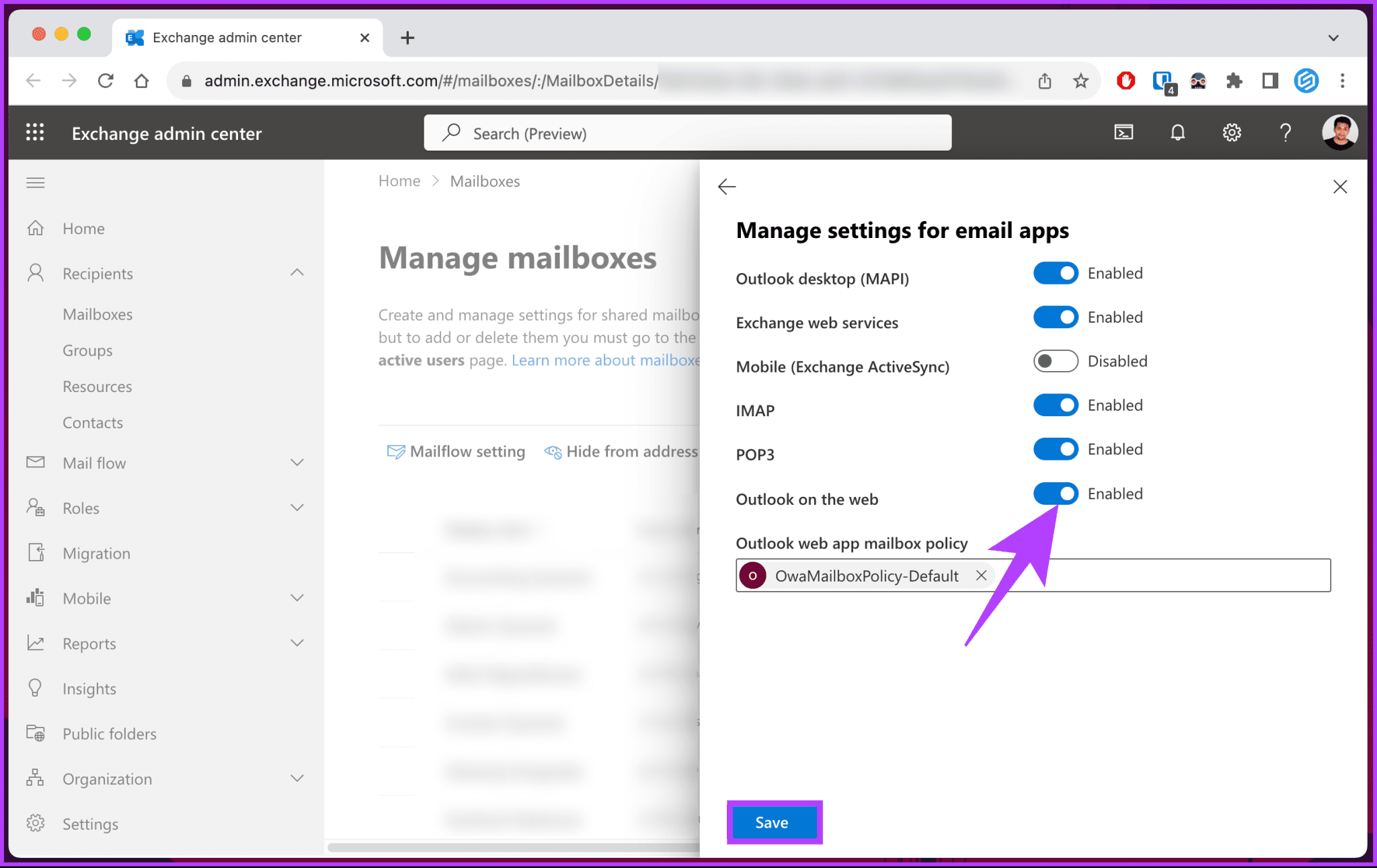The height and width of the screenshot is (868, 1377).
Task: Click the Save button
Action: [773, 822]
